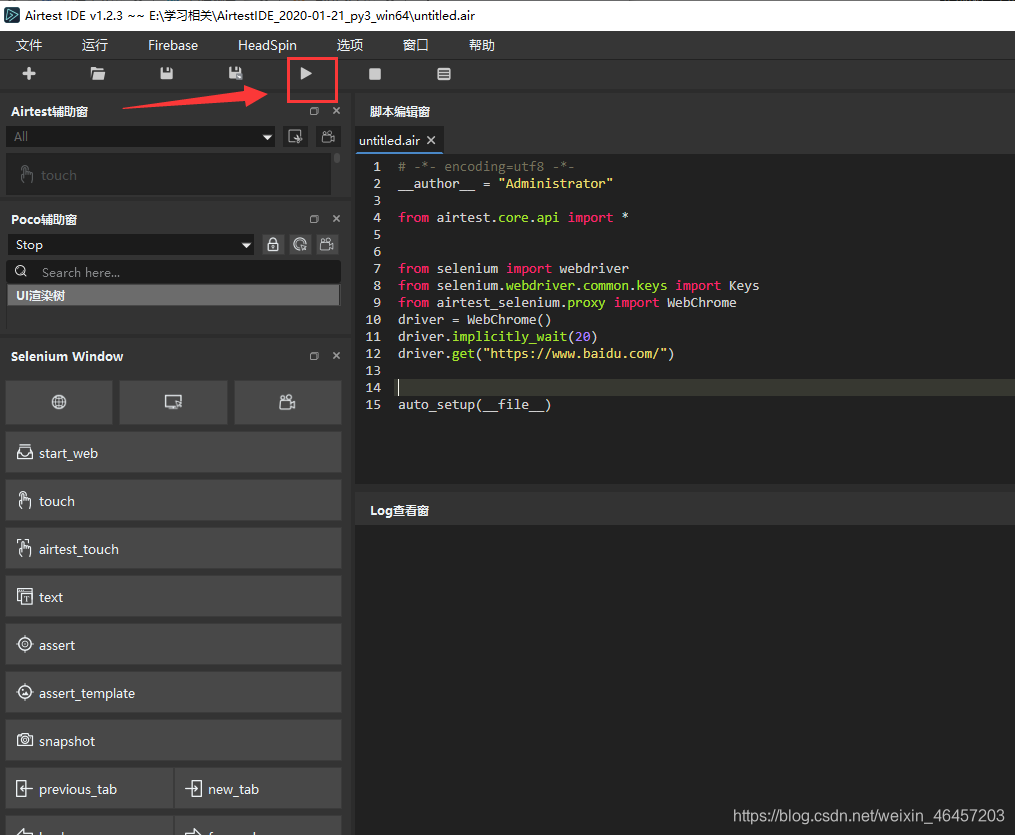This screenshot has height=835, width=1015.
Task: Click the airtest_touch button
Action: (x=173, y=549)
